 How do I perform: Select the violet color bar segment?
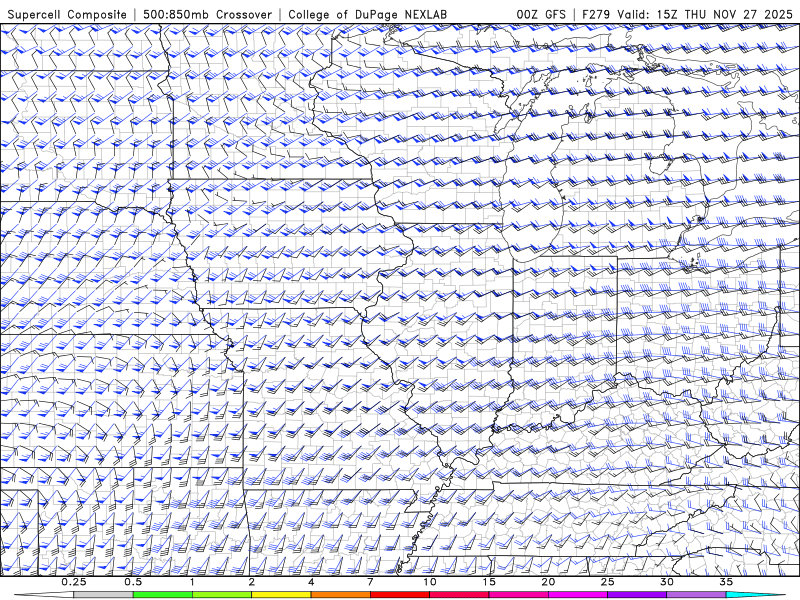637,595
